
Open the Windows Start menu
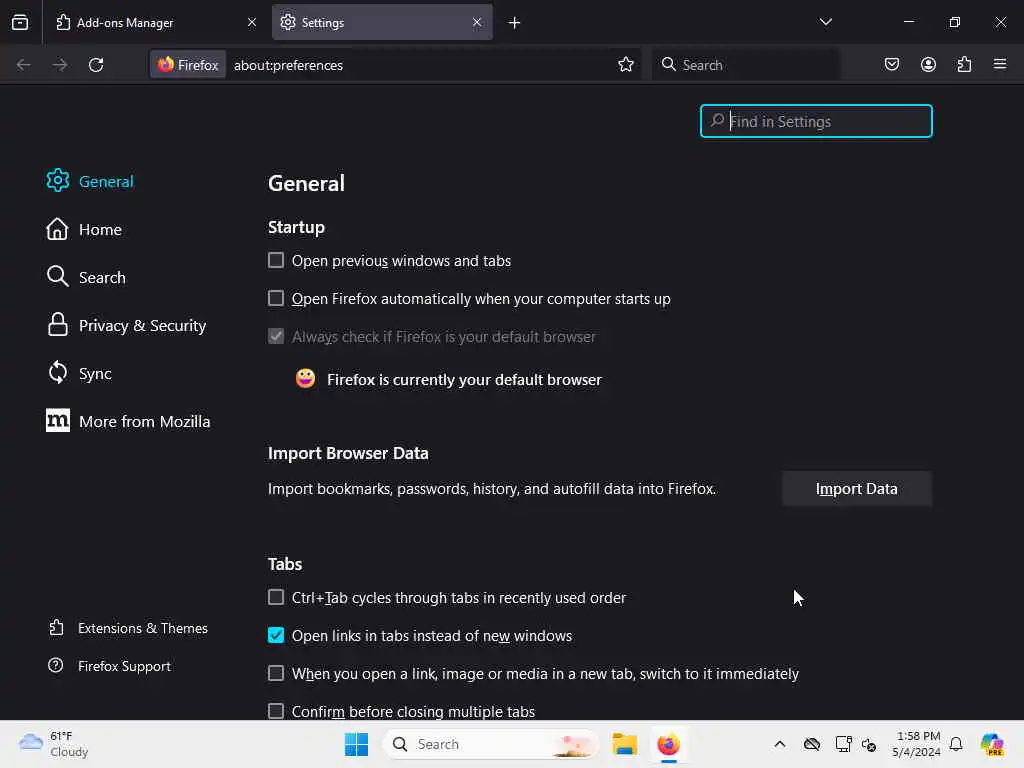(357, 744)
